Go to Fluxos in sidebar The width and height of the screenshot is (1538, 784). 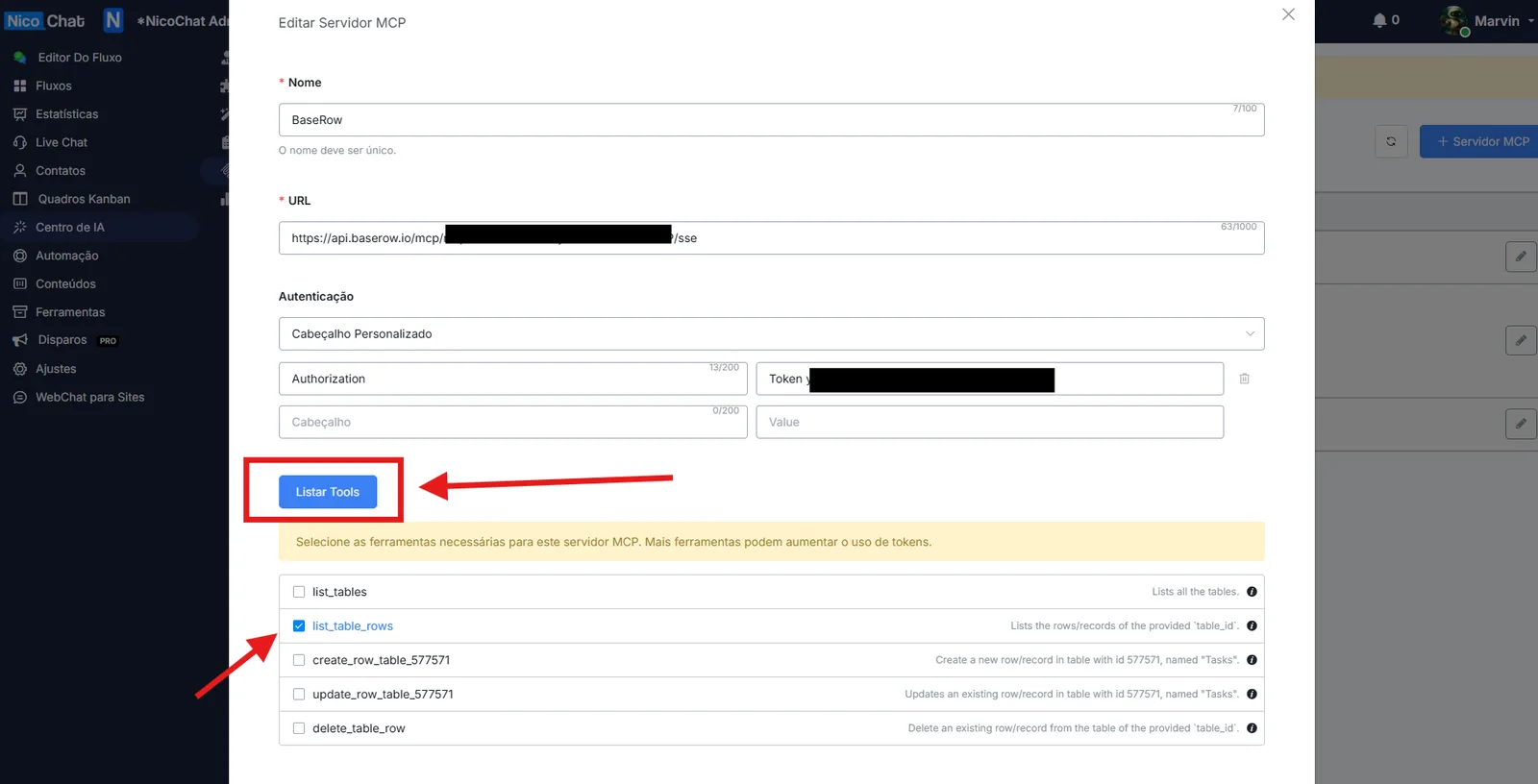click(54, 86)
